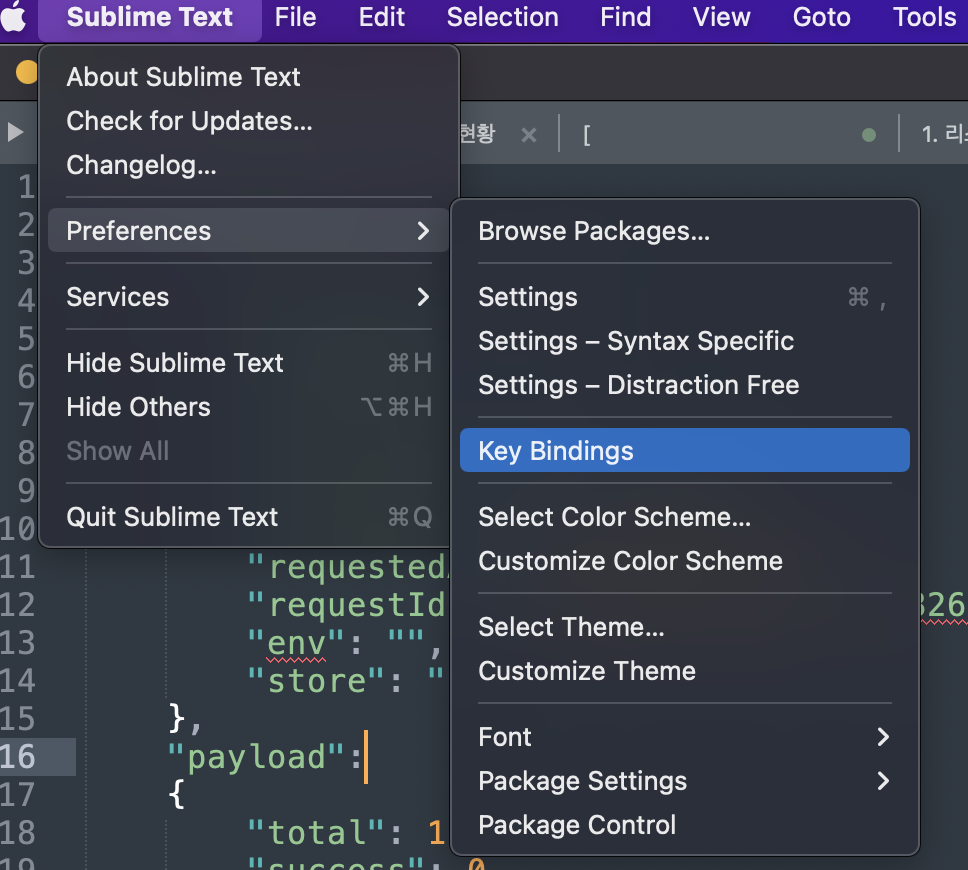
Task: Select Key Bindings
Action: [685, 450]
